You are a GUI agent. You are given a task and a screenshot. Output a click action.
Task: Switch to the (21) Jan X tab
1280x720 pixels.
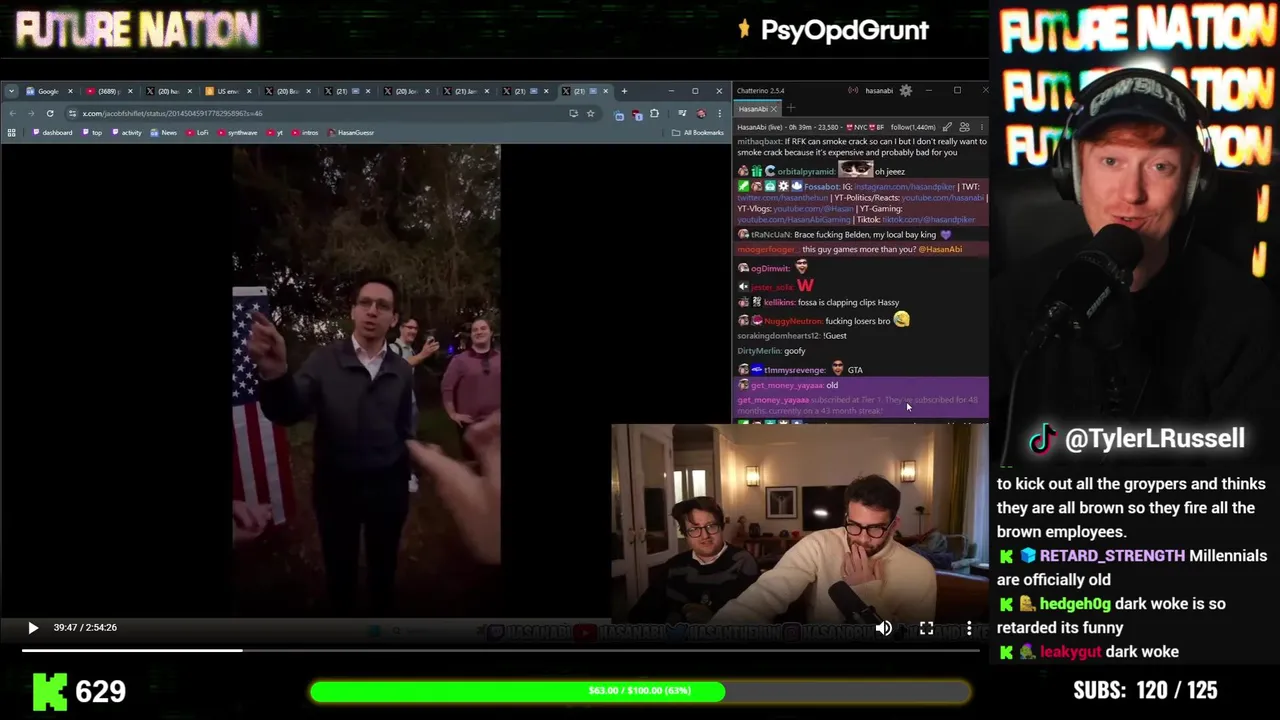465,91
